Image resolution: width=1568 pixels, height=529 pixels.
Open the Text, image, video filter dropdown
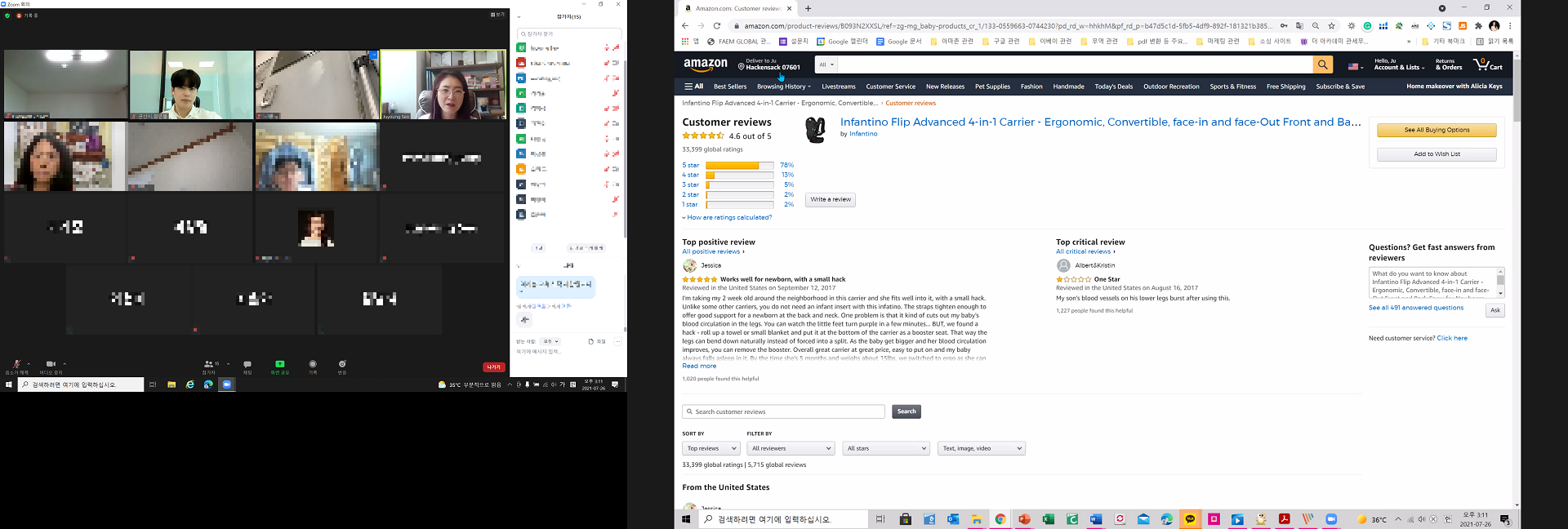[x=981, y=448]
